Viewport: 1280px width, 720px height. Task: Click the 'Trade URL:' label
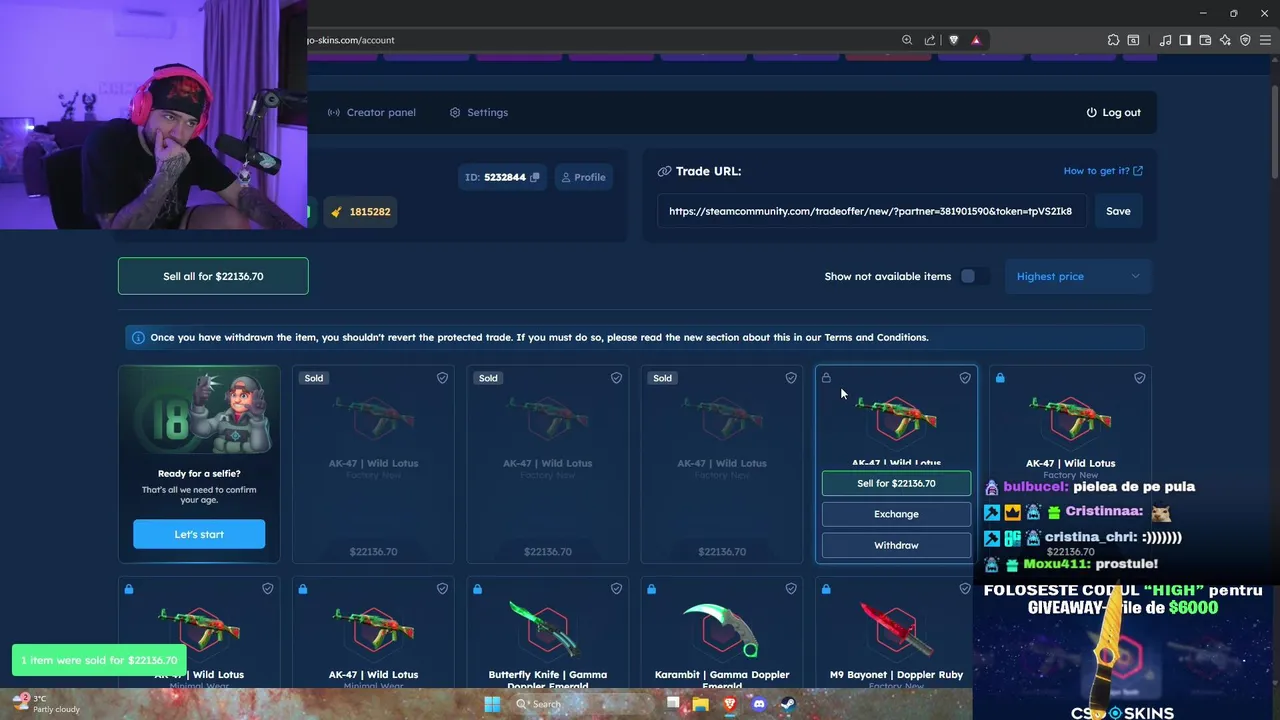(708, 171)
